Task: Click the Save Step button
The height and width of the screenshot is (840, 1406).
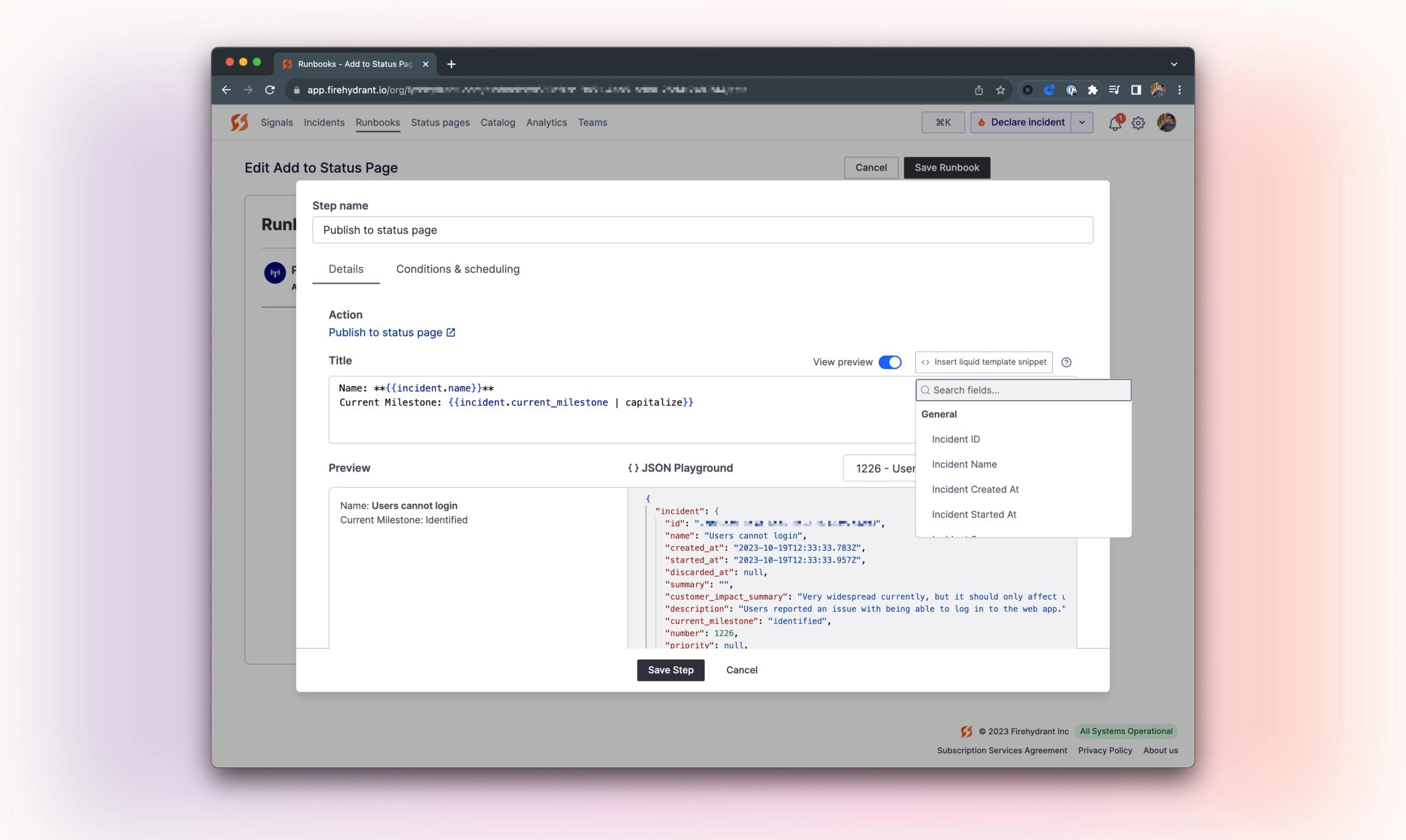Action: click(x=671, y=670)
